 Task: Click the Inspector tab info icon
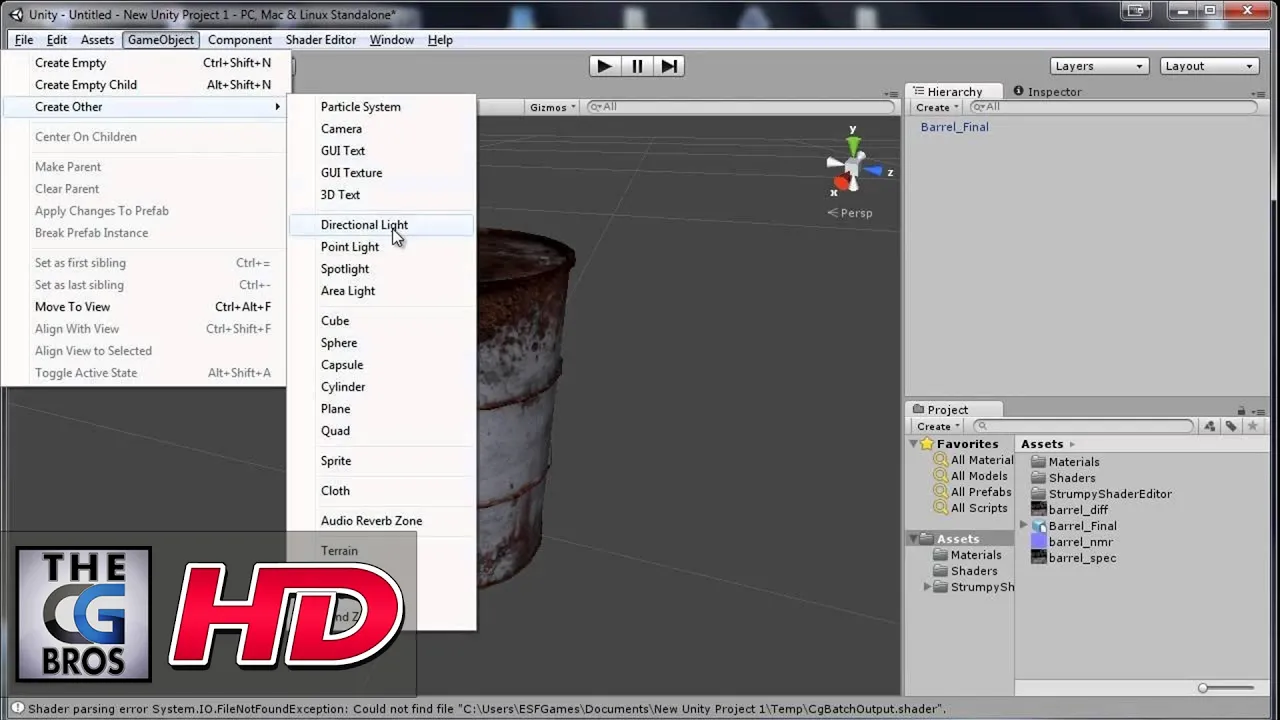coord(1019,91)
